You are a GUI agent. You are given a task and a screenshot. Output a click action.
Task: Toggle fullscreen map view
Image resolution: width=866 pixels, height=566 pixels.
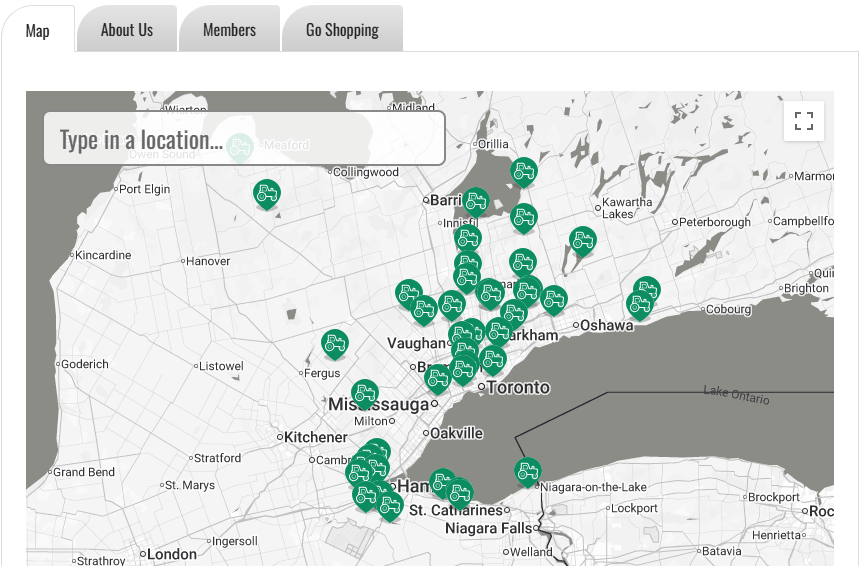click(x=803, y=122)
